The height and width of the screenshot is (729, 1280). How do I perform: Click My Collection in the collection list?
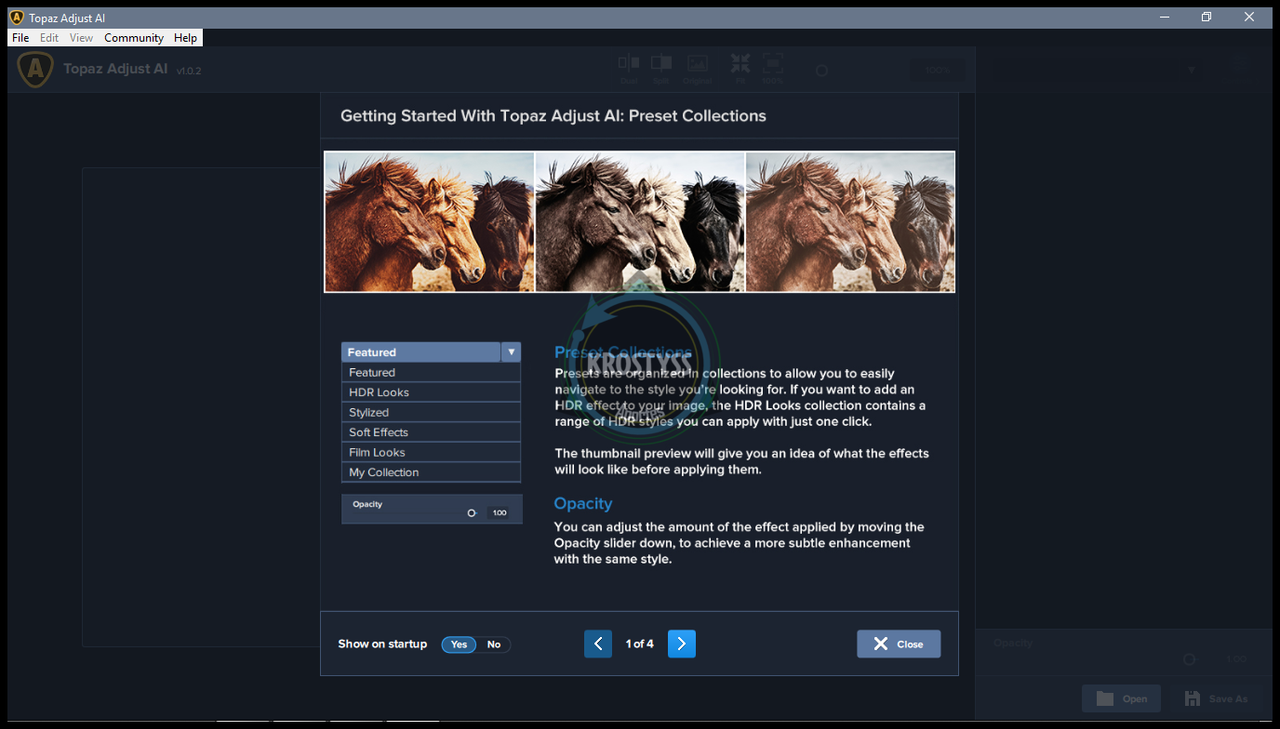(431, 472)
